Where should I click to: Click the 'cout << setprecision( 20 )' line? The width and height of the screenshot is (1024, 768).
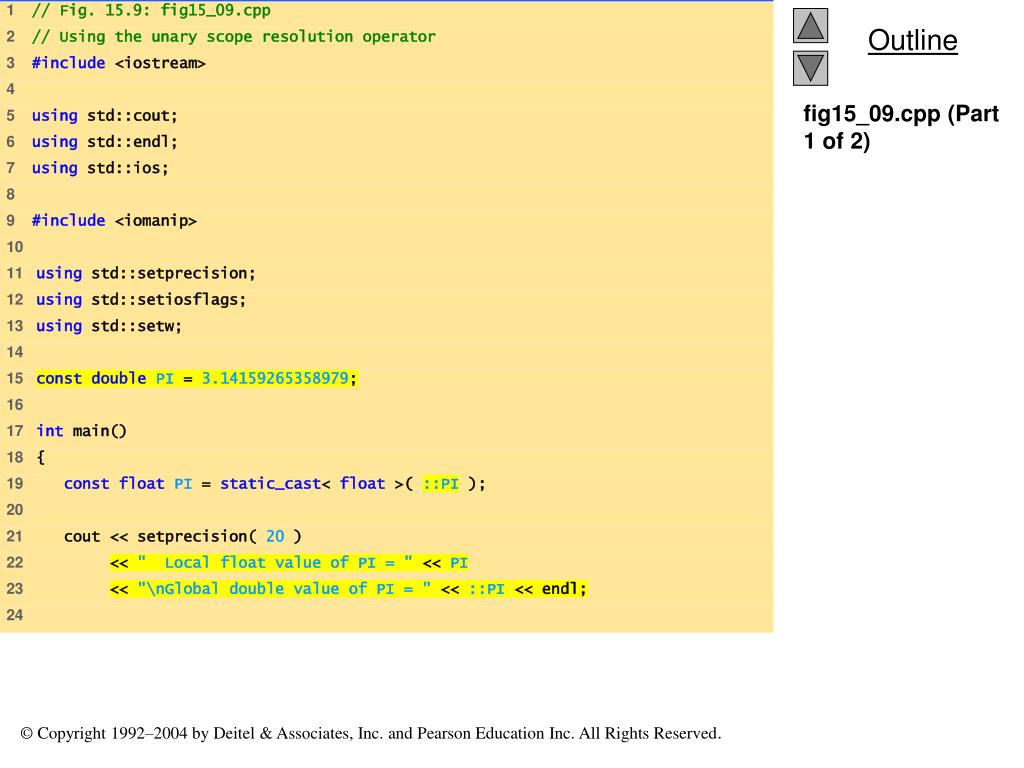182,536
